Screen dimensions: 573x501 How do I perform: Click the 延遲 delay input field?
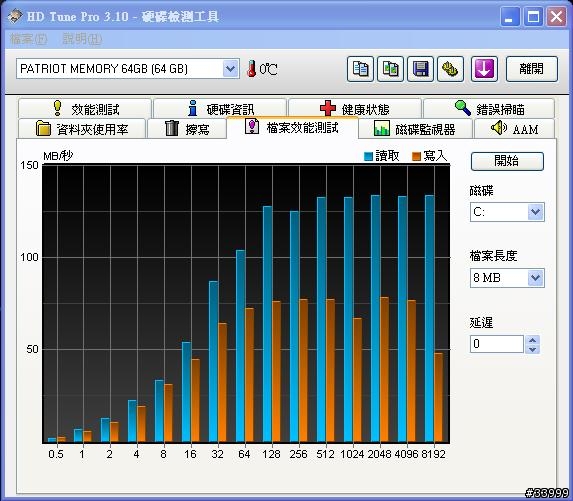point(497,344)
